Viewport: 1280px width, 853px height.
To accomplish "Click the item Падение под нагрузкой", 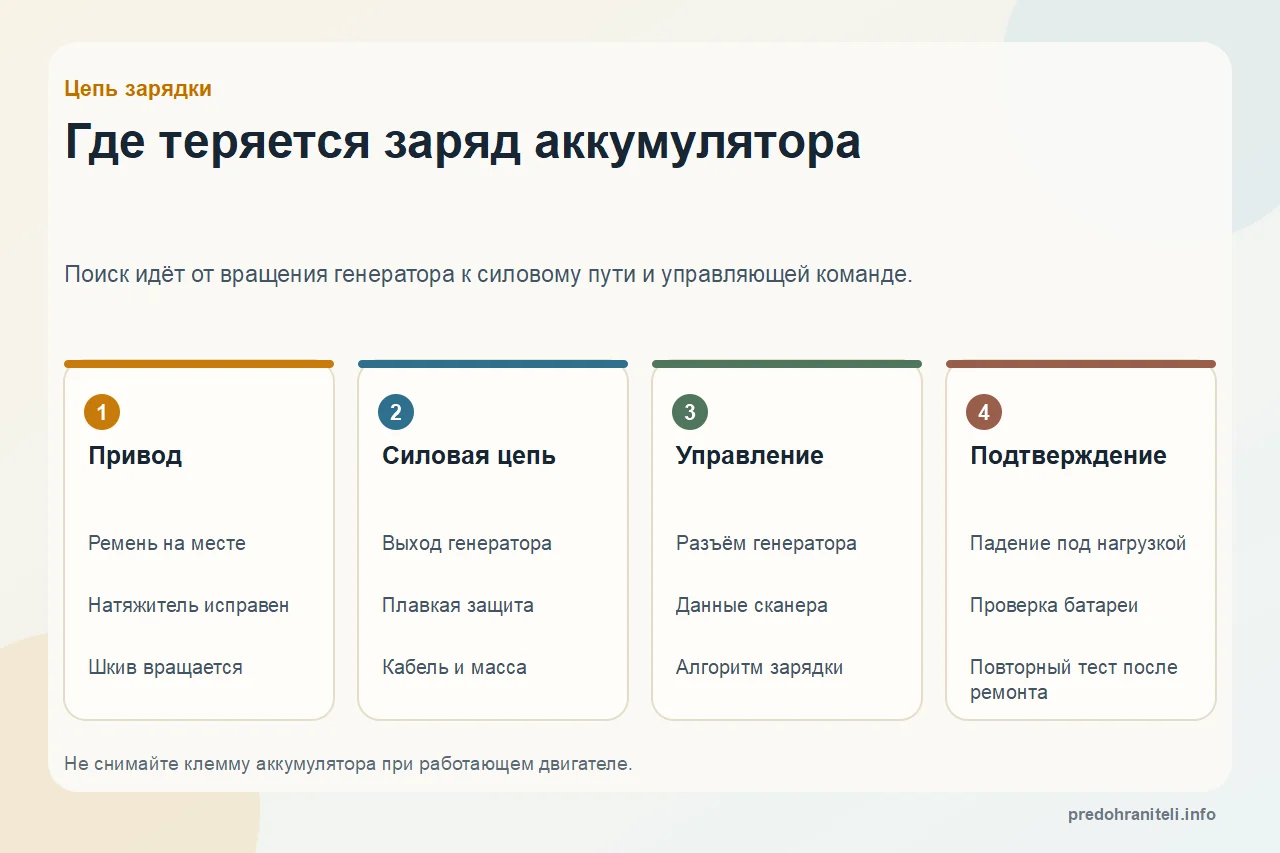I will 1078,543.
